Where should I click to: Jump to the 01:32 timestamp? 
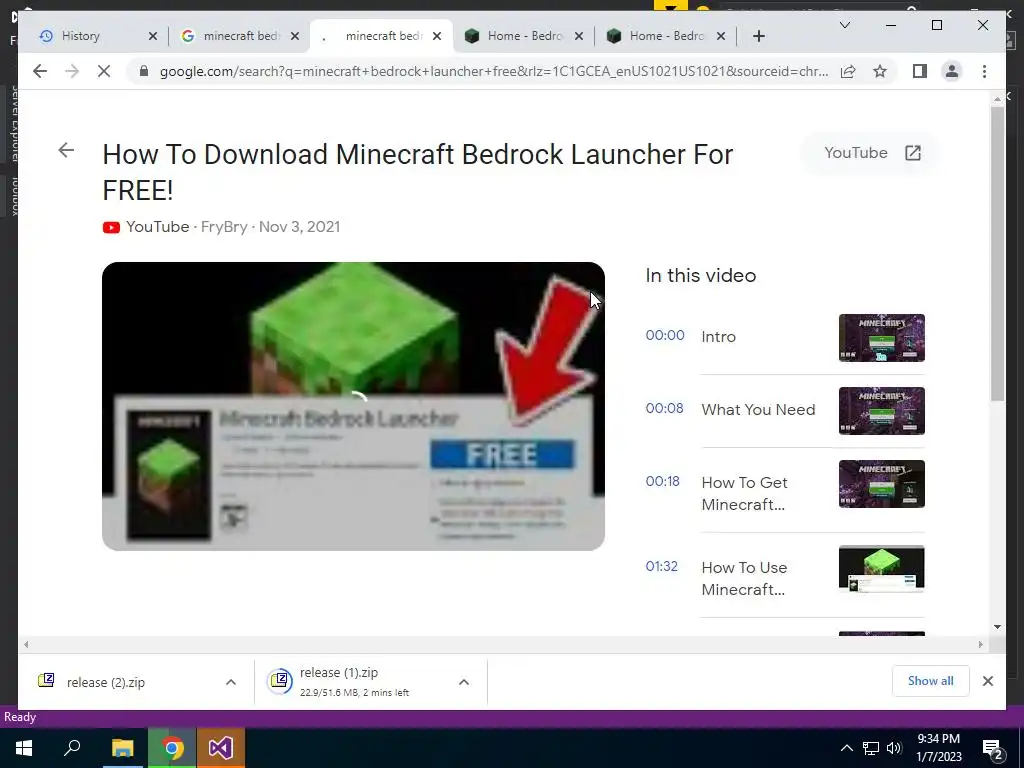[x=662, y=566]
